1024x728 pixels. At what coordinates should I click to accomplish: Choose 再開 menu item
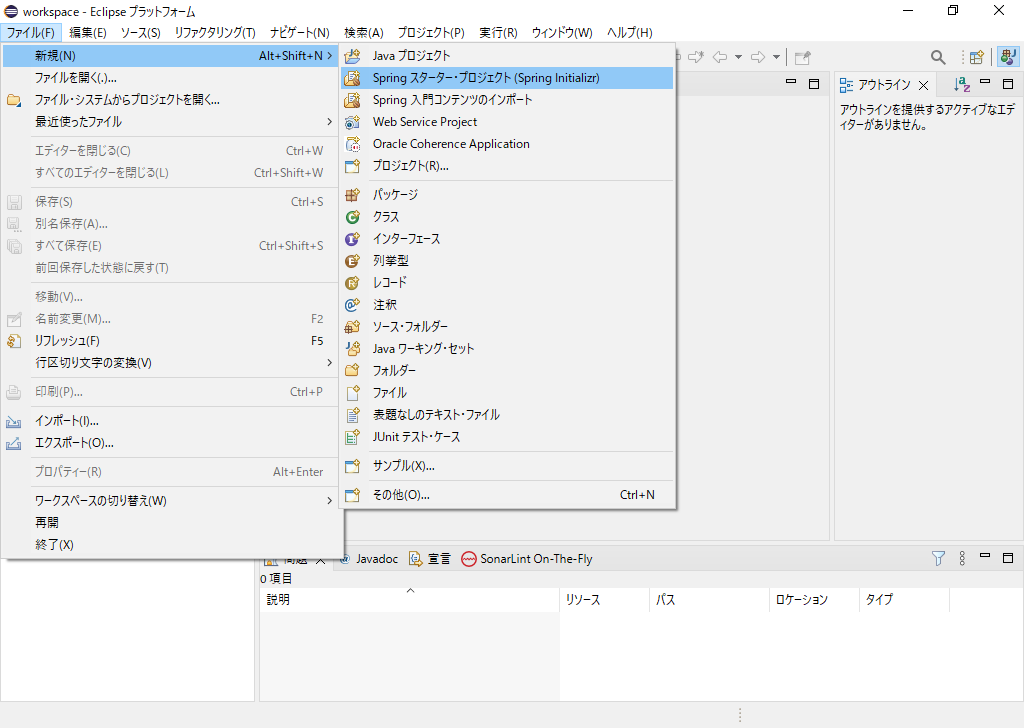tap(170, 523)
